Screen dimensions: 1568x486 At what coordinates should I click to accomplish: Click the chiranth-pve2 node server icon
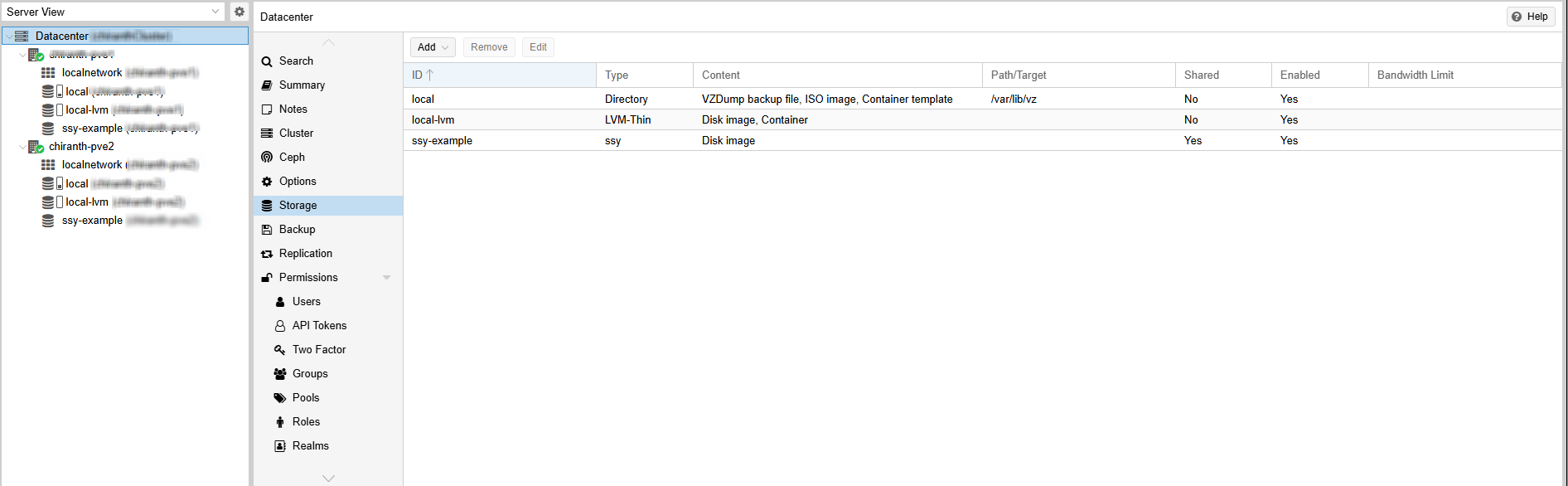click(36, 147)
